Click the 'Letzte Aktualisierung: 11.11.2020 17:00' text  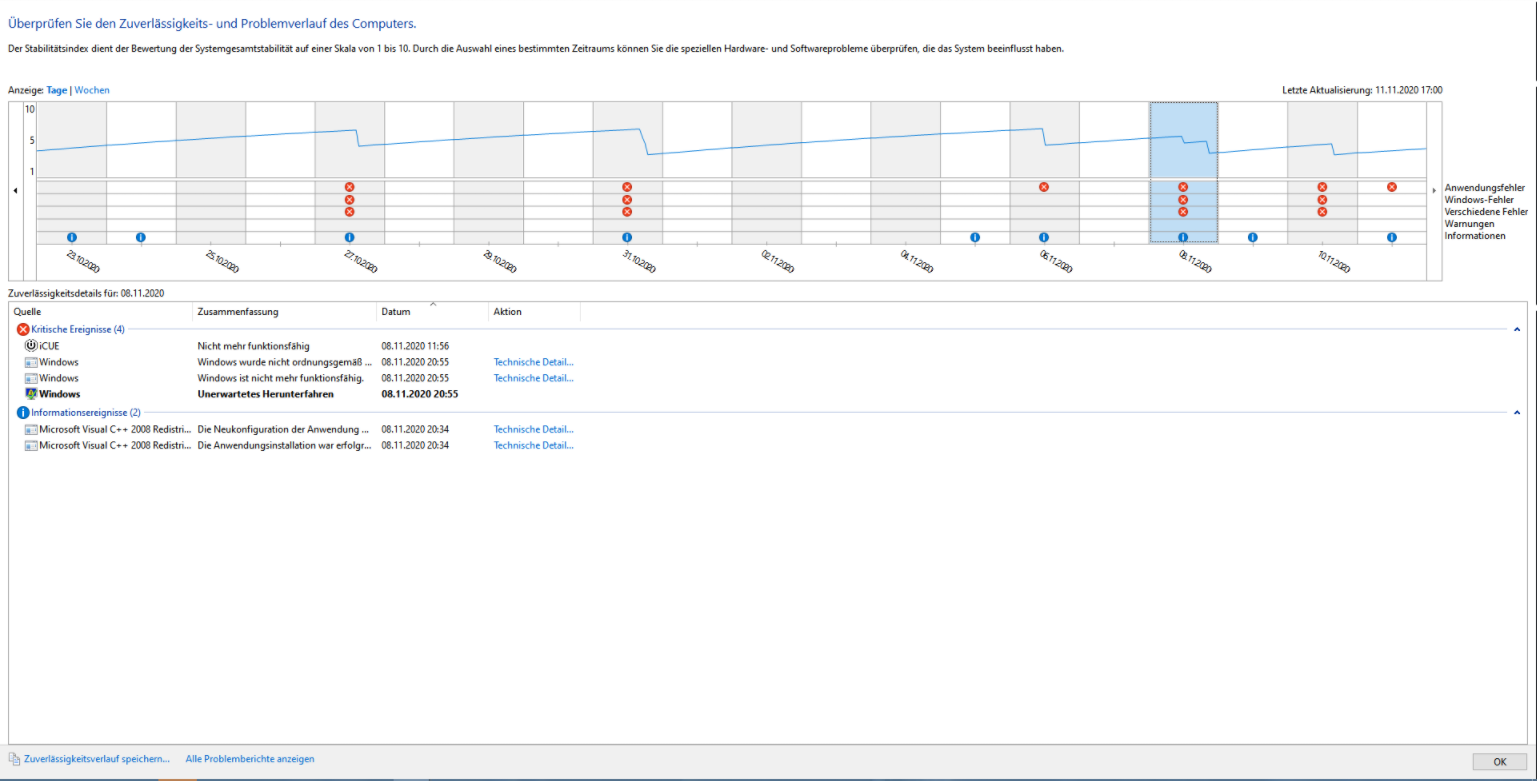(x=1362, y=90)
